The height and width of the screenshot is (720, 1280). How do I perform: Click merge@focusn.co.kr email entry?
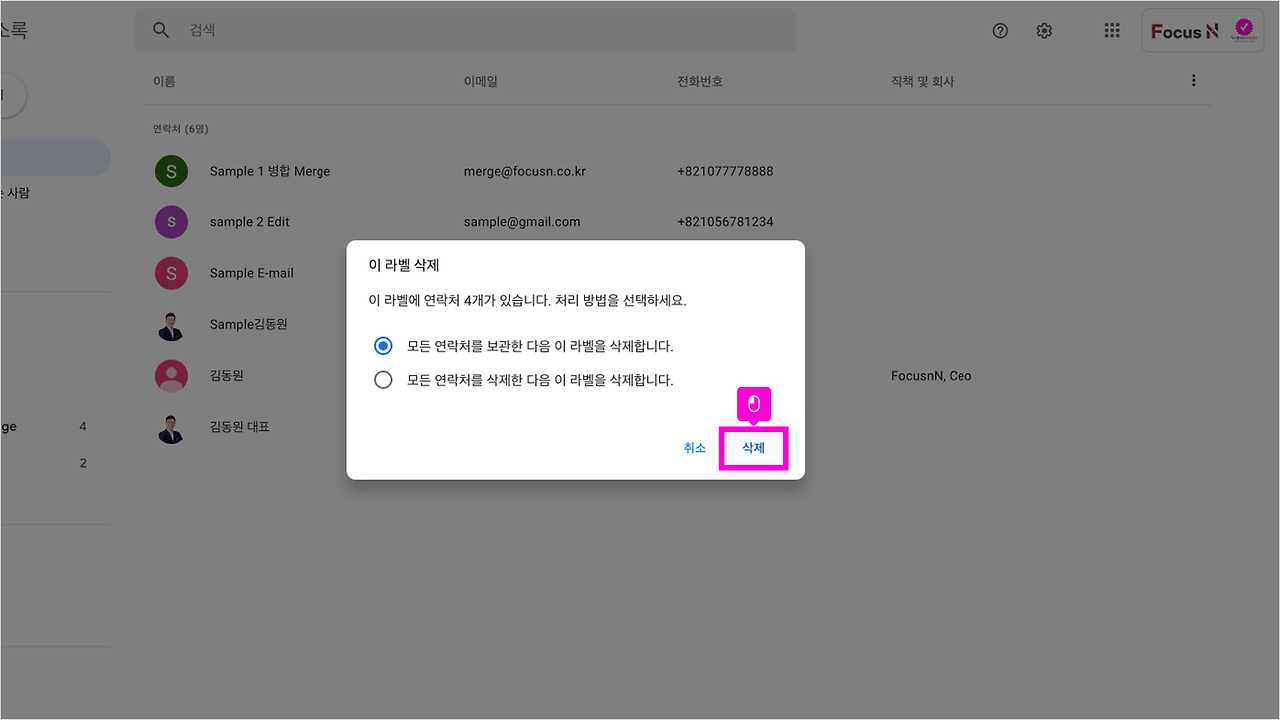tap(524, 171)
